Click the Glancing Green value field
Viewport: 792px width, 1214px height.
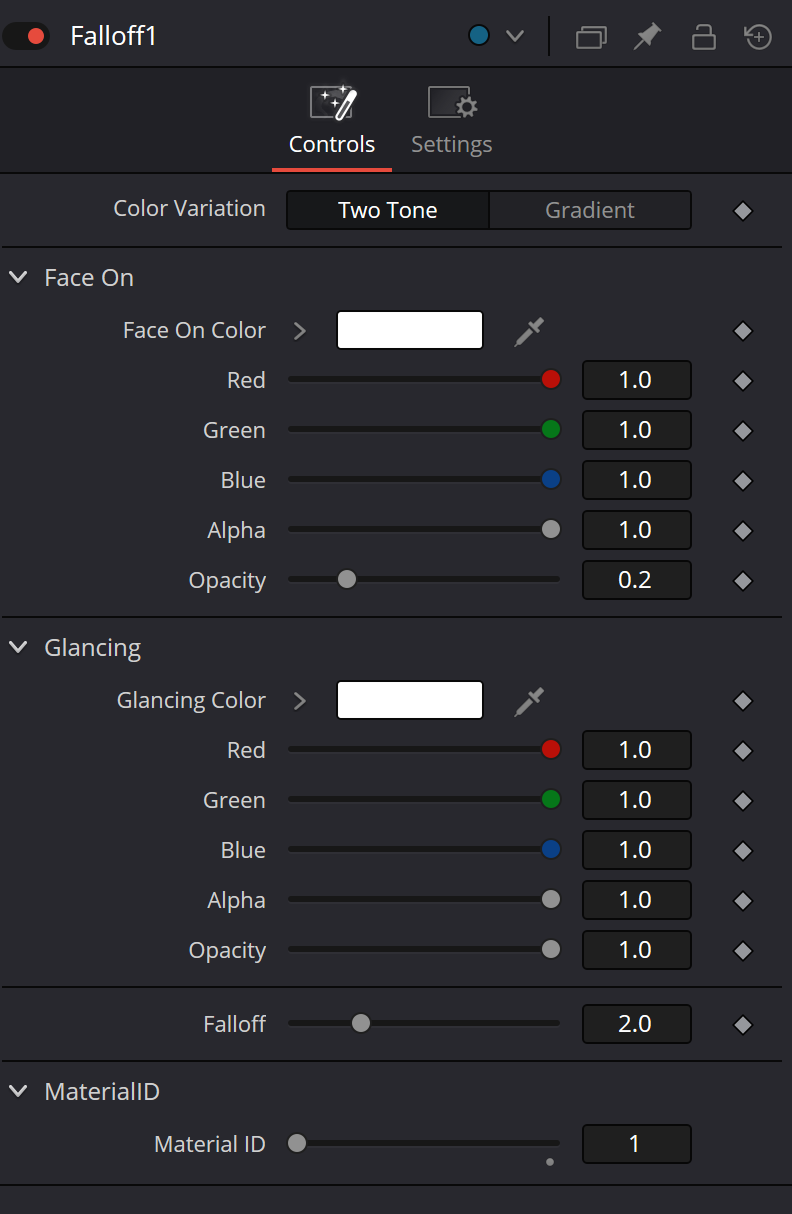(637, 800)
